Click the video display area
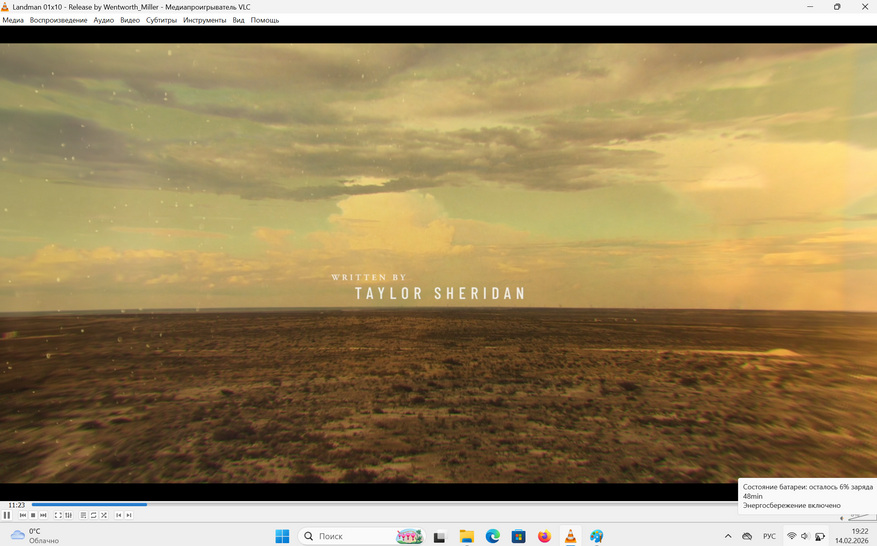The width and height of the screenshot is (877, 546). click(x=438, y=263)
